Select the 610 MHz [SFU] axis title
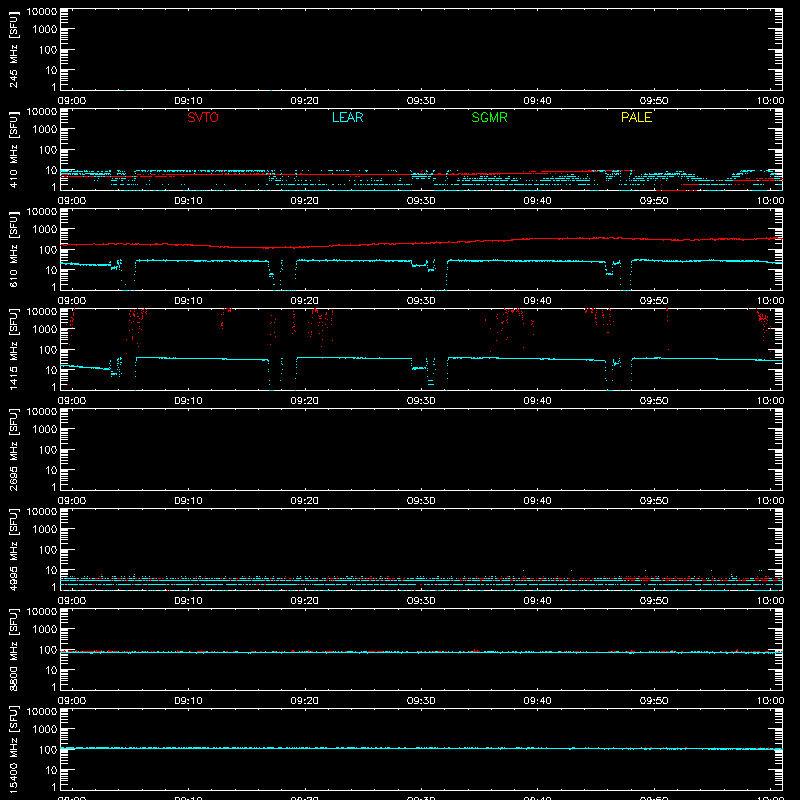The image size is (800, 800). (13, 250)
